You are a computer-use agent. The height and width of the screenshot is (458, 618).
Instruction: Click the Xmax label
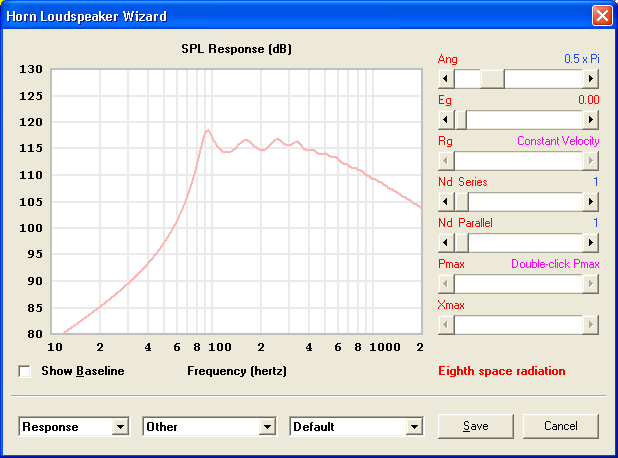tap(451, 305)
